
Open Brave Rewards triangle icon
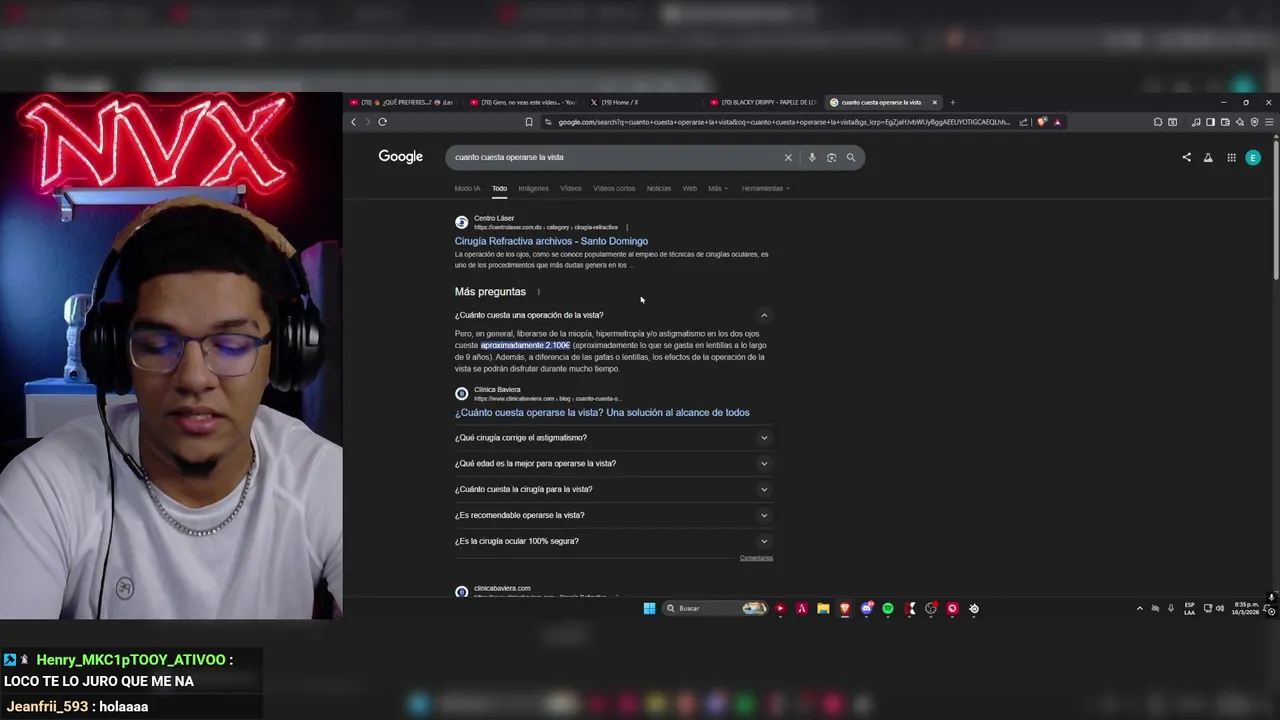[x=1057, y=122]
